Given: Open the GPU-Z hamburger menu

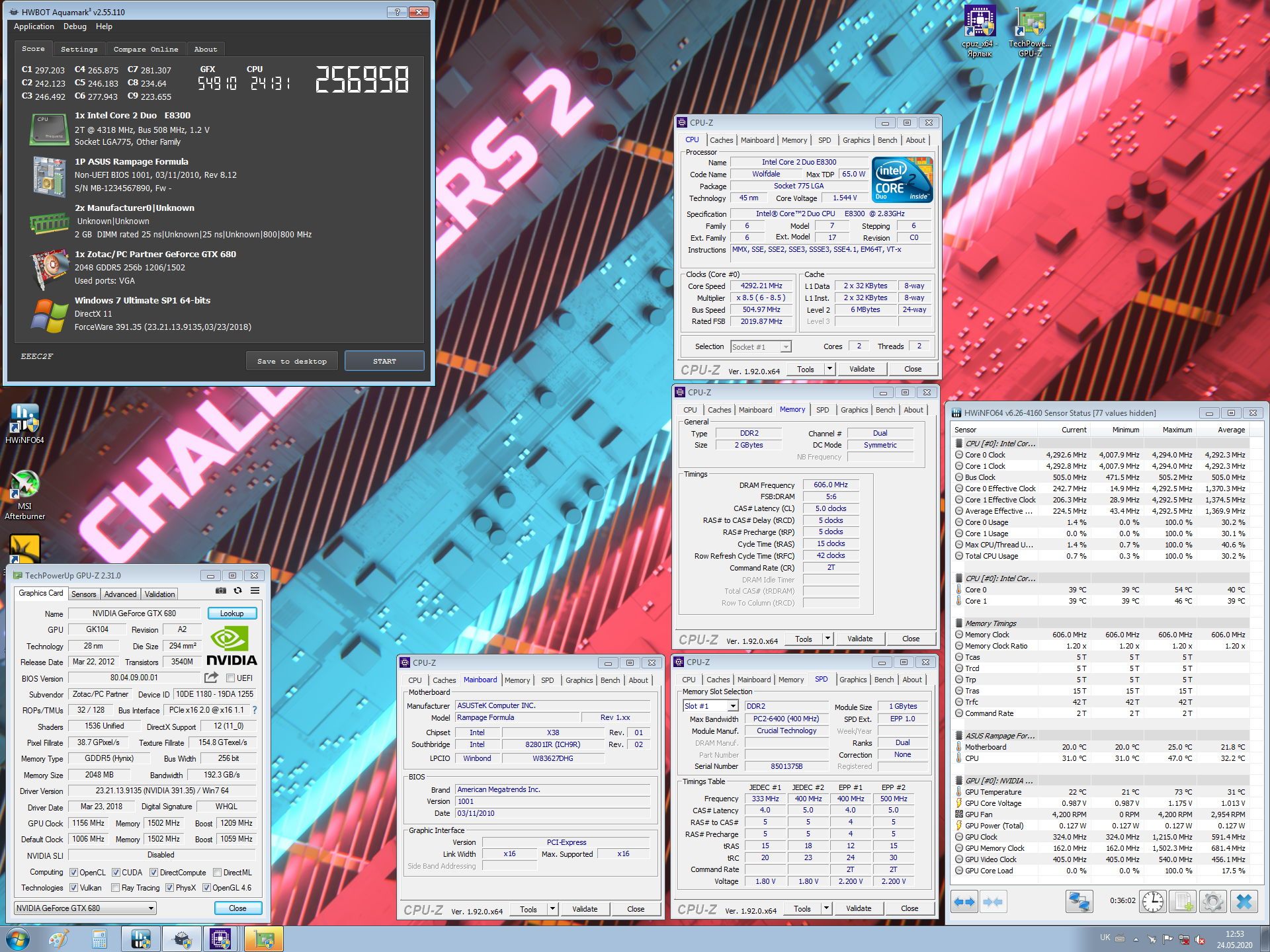Looking at the screenshot, I should click(255, 590).
